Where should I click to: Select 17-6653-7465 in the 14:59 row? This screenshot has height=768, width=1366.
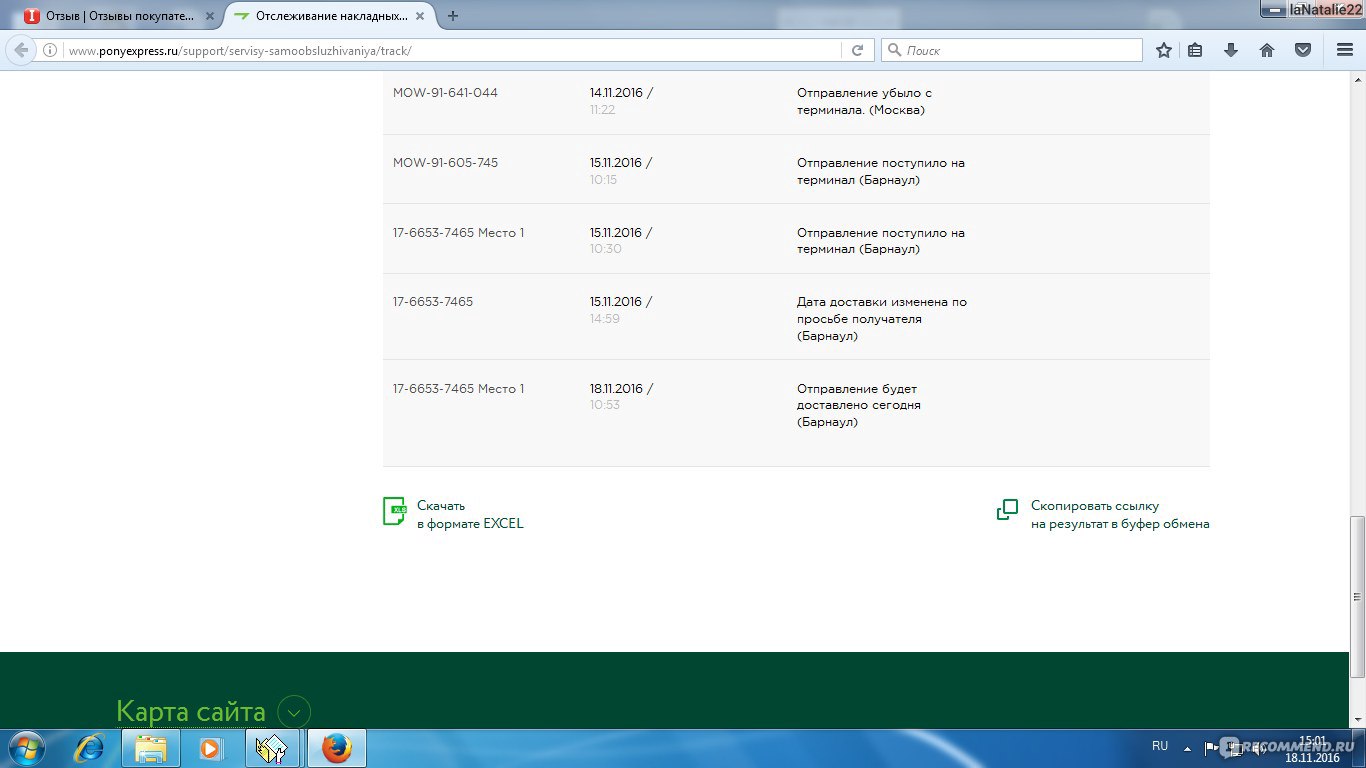coord(433,302)
